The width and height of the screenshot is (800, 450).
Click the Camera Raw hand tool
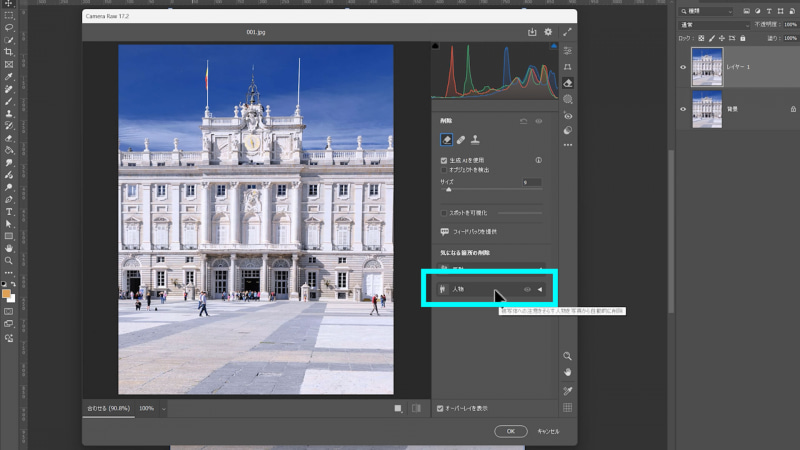pos(567,372)
